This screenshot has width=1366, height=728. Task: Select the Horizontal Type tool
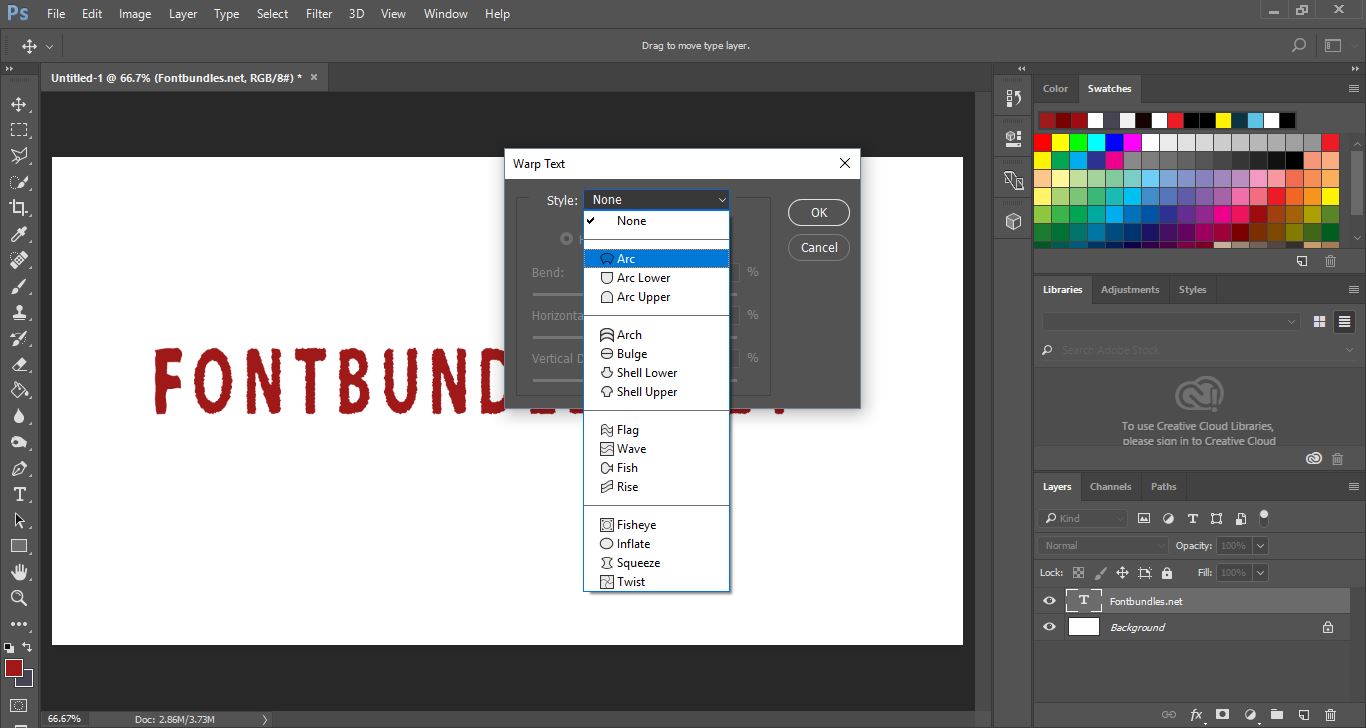click(19, 493)
